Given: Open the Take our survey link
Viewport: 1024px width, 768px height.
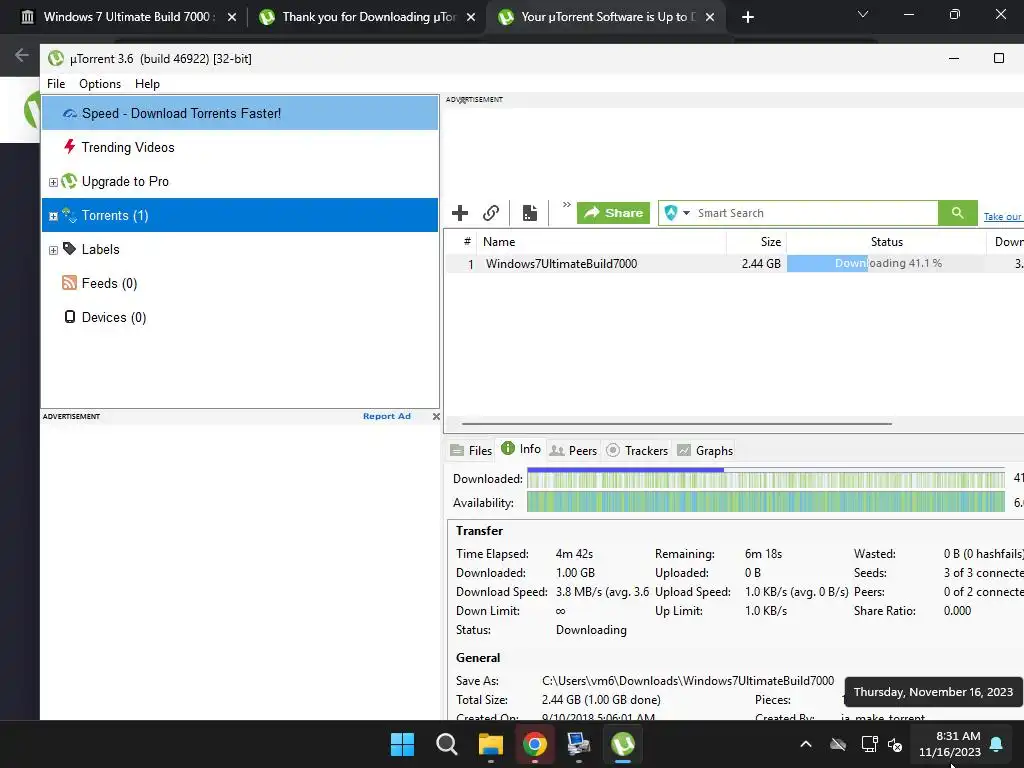Looking at the screenshot, I should [x=1003, y=216].
